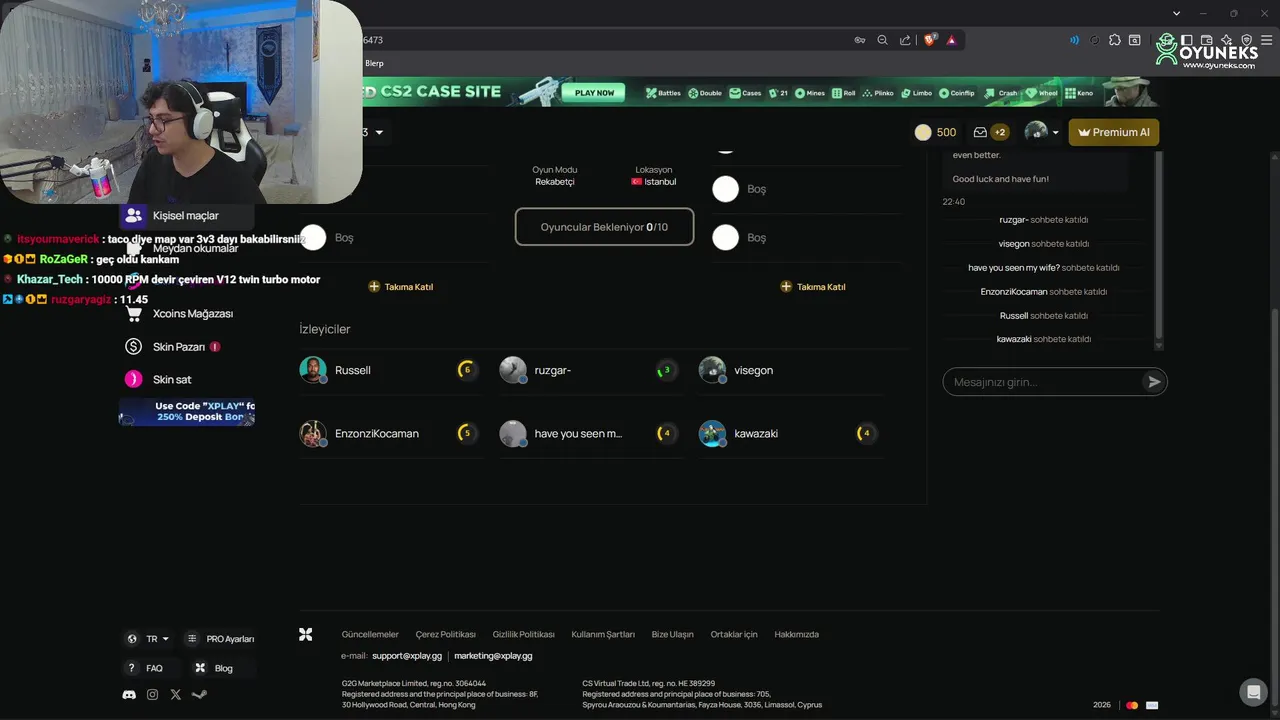Image resolution: width=1280 pixels, height=720 pixels.
Task: Join the right team via Takıma Katıl
Action: pyautogui.click(x=812, y=287)
